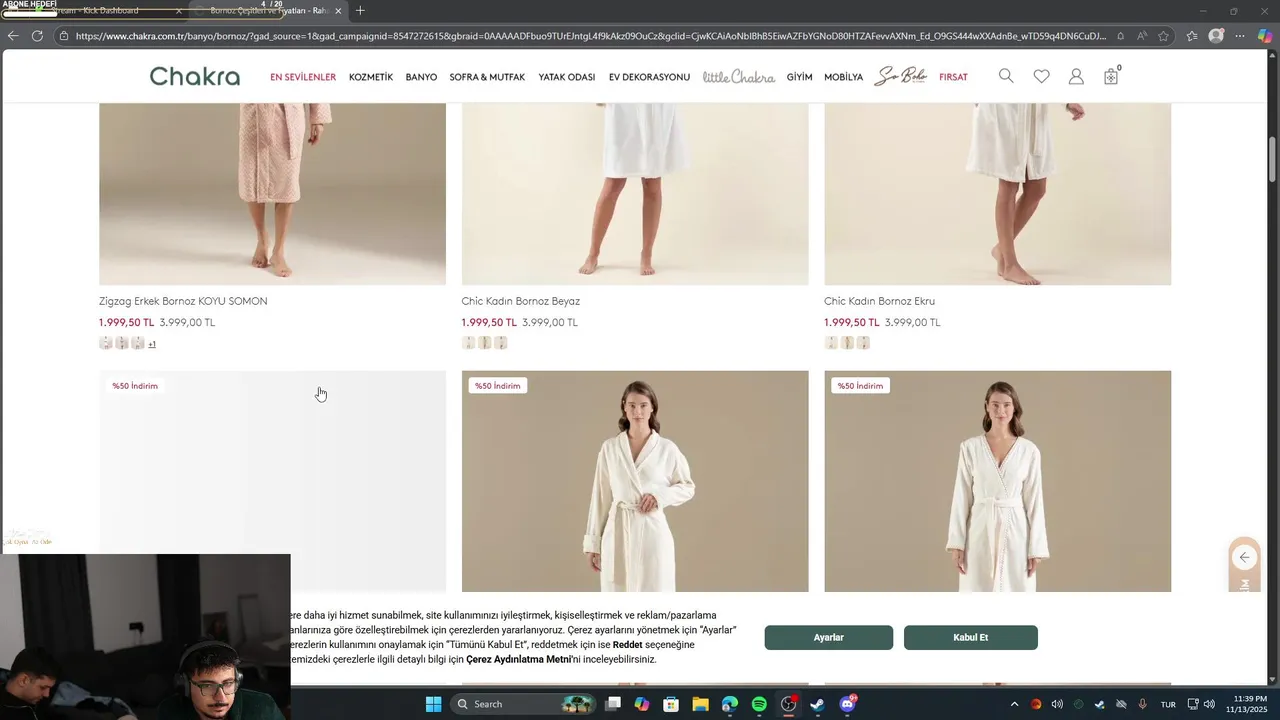Click the Kabul Et cookie button
Viewport: 1280px width, 720px height.
coord(971,638)
